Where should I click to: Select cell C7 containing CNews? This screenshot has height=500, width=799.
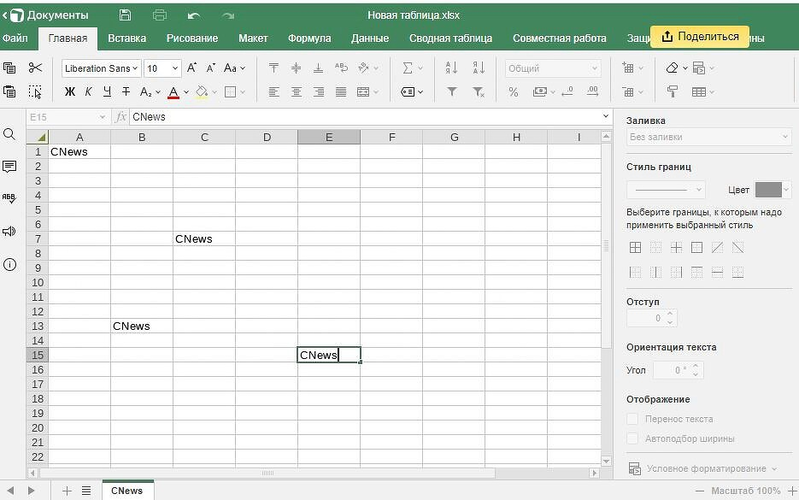pos(204,239)
